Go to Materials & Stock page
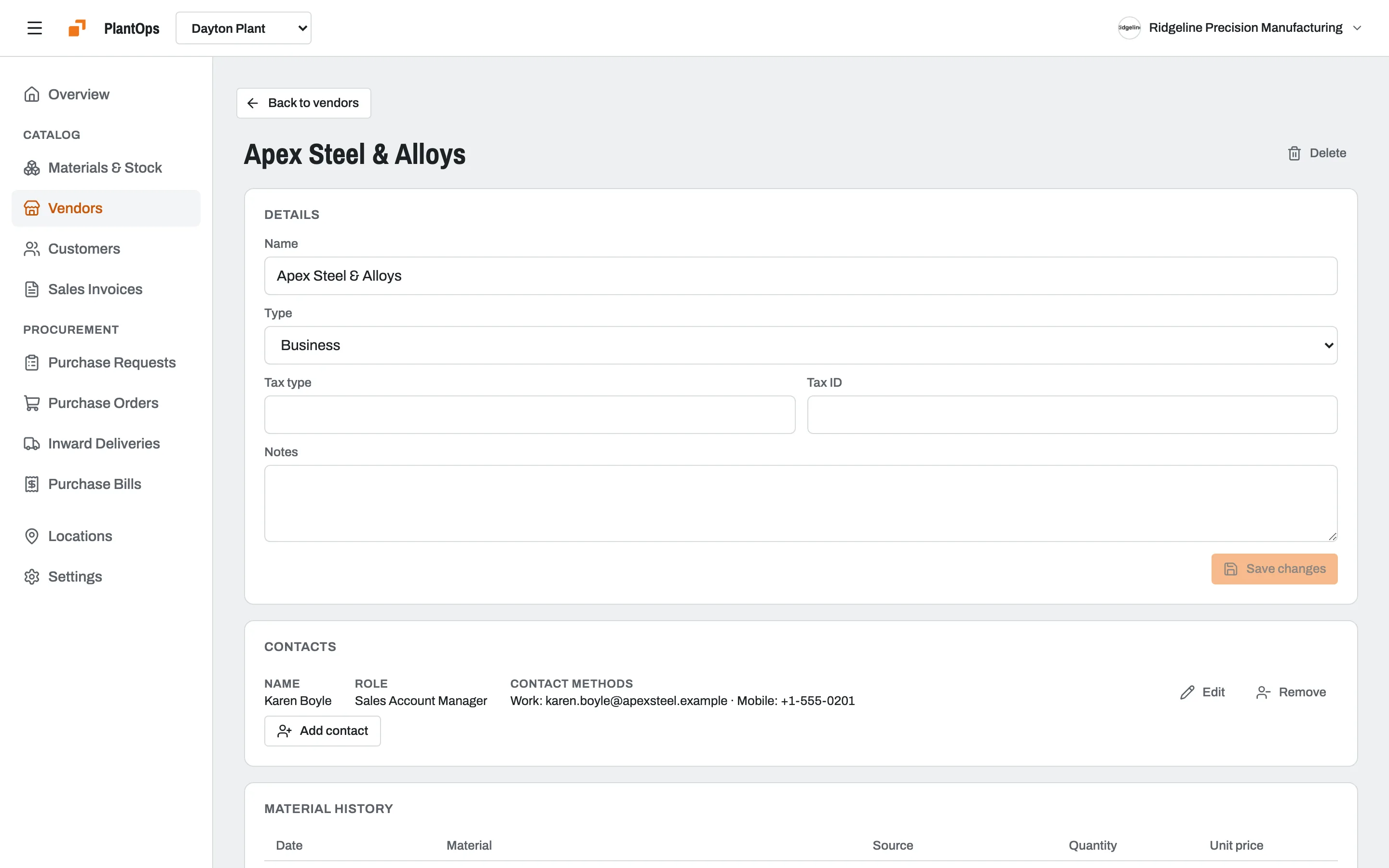Screen dimensions: 1389x868 click(106, 168)
